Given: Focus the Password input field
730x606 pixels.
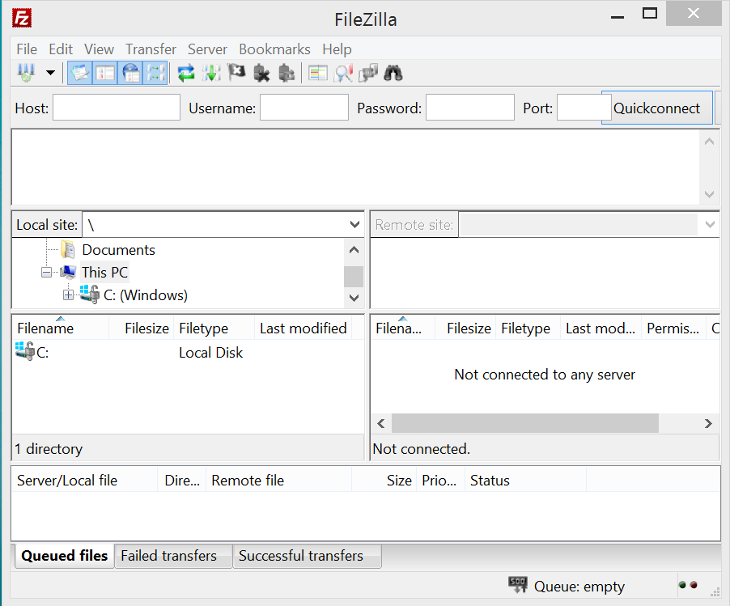Looking at the screenshot, I should (x=470, y=108).
